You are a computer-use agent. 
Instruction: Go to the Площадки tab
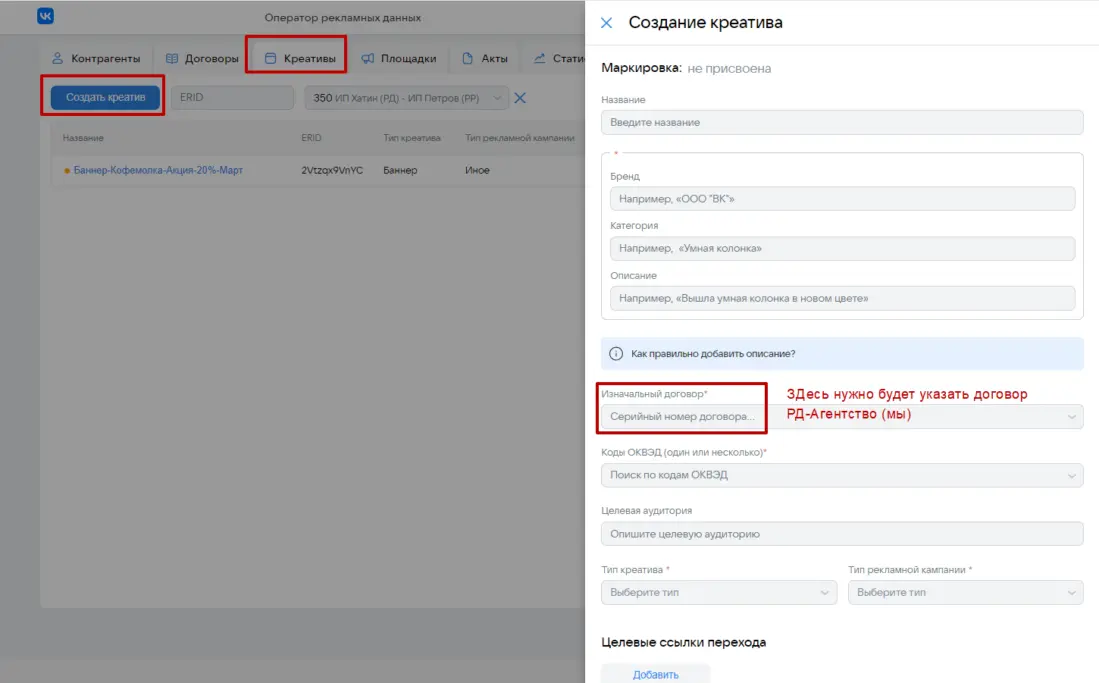point(398,58)
